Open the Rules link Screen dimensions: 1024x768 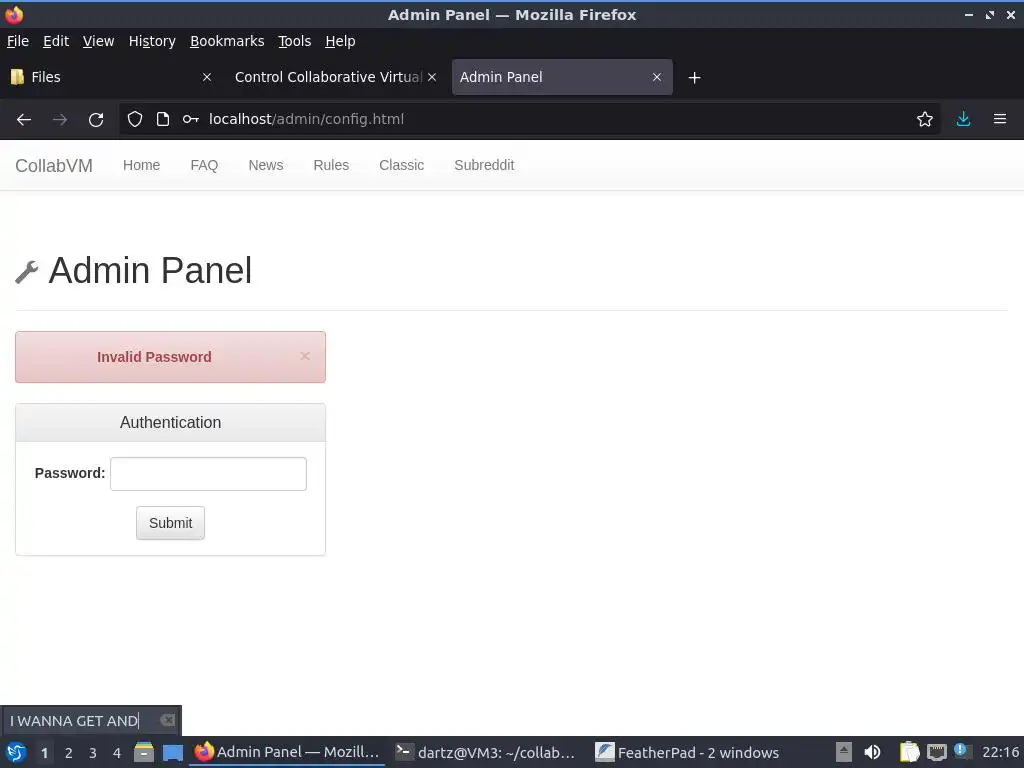click(x=331, y=165)
